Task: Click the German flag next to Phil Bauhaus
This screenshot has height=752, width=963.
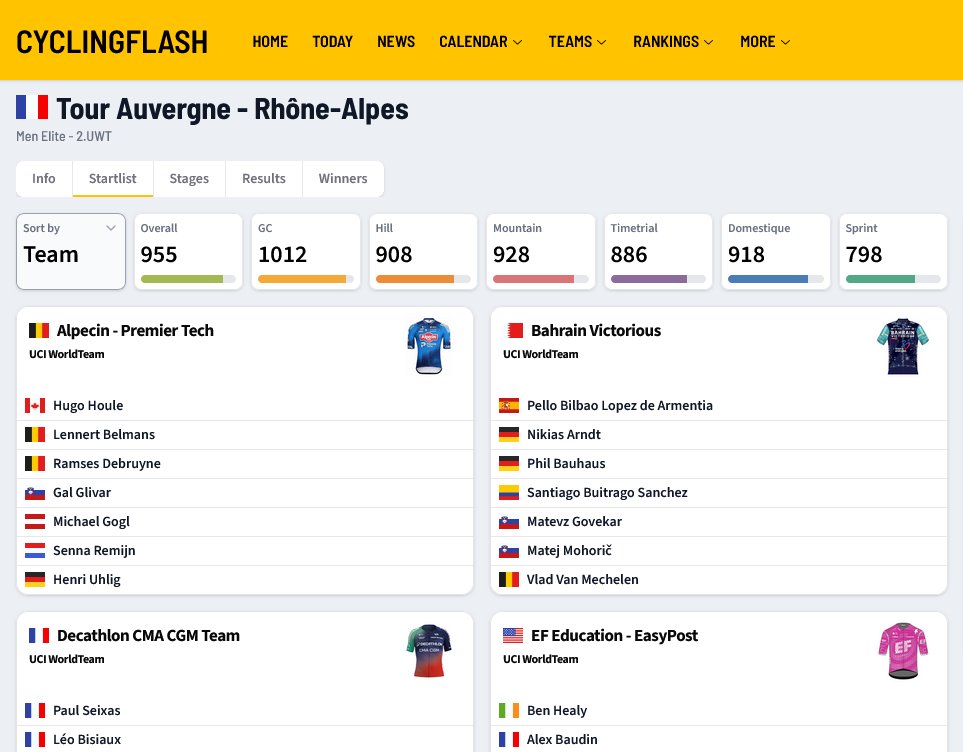Action: tap(509, 463)
